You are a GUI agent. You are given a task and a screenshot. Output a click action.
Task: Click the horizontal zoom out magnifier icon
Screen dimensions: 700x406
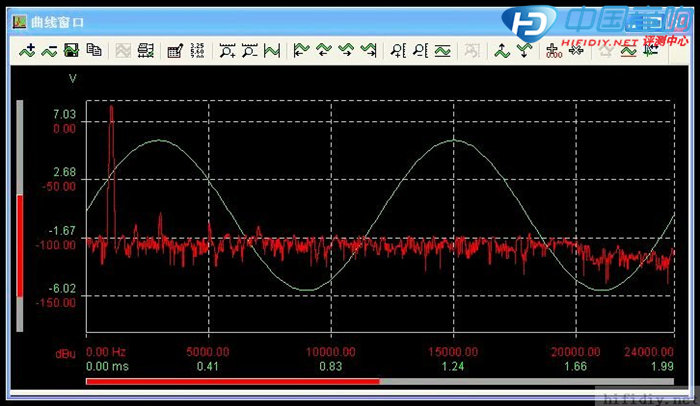(x=249, y=50)
